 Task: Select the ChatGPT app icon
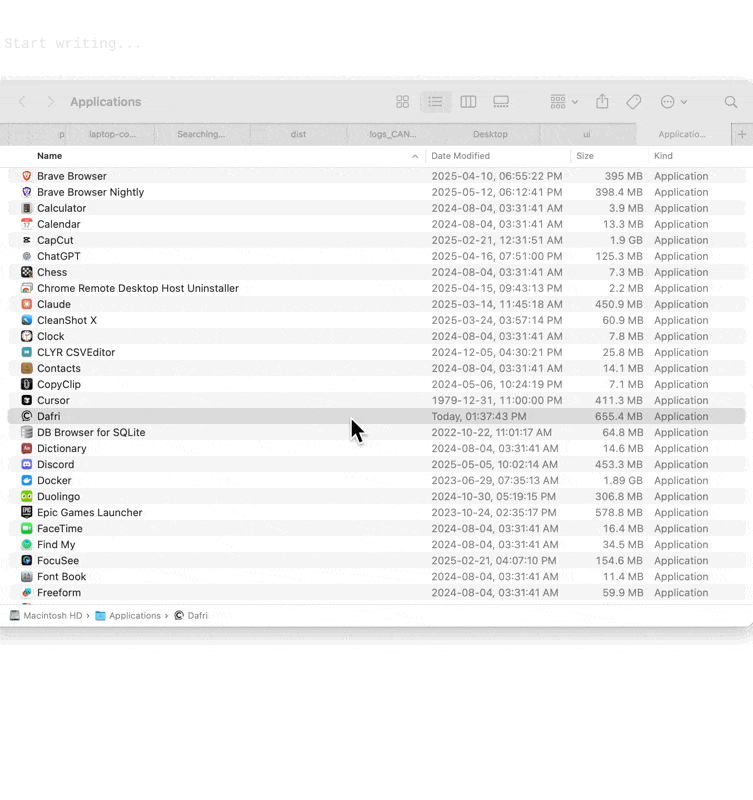click(x=27, y=256)
